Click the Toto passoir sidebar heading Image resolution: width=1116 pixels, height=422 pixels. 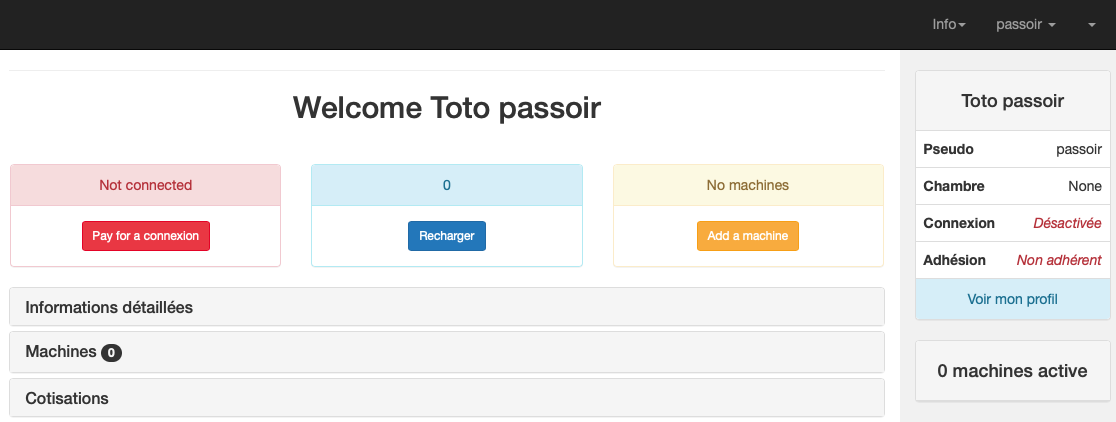1012,101
